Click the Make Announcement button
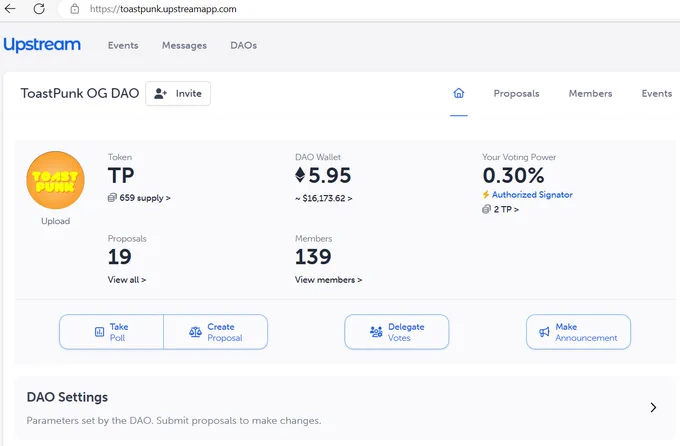 [x=579, y=332]
